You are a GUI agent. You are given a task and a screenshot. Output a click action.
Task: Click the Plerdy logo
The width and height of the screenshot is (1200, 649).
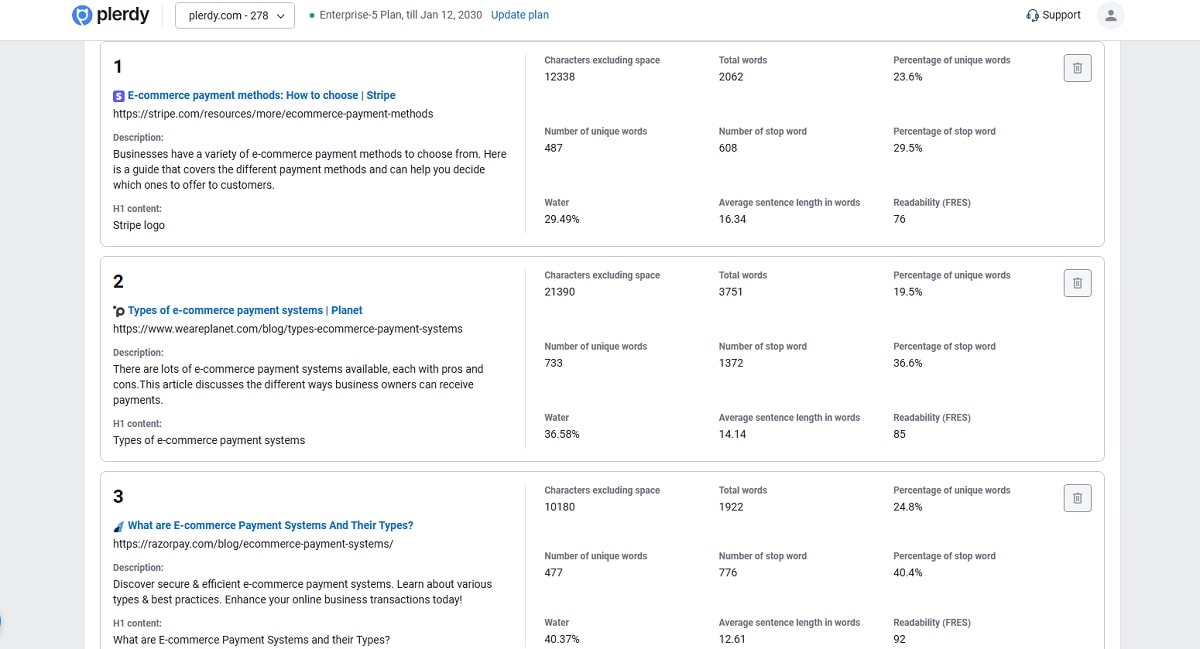110,15
